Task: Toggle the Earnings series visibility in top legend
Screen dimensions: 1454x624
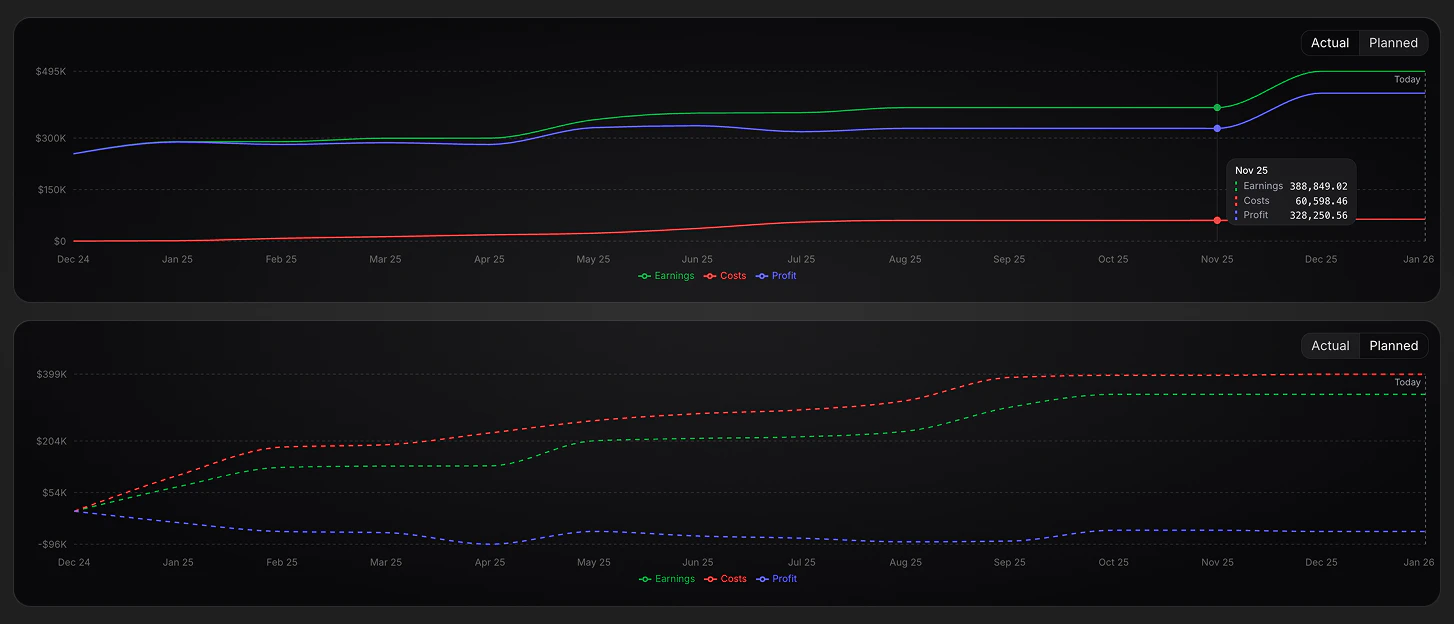Action: coord(667,275)
